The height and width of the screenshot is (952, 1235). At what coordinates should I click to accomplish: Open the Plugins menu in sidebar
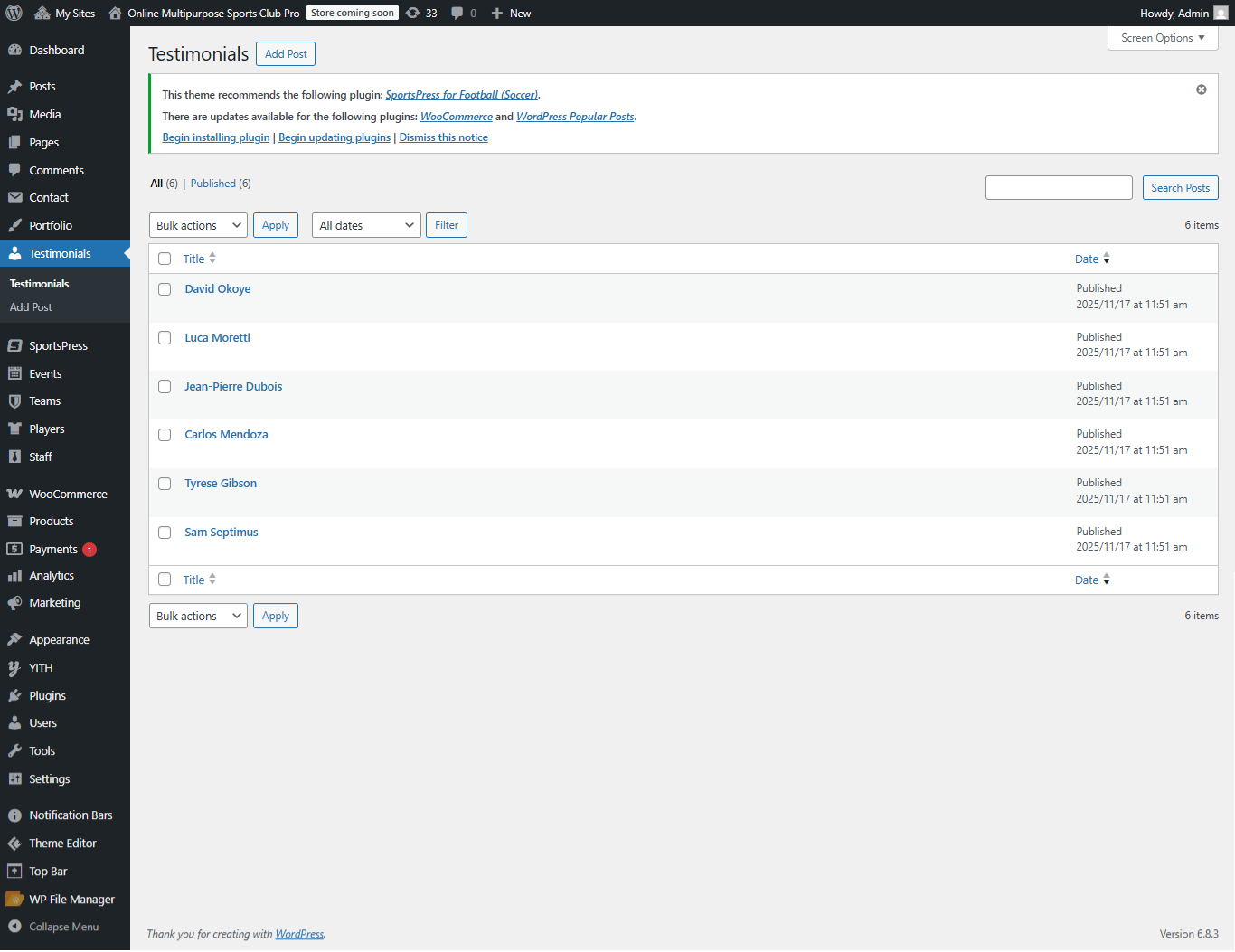[47, 695]
